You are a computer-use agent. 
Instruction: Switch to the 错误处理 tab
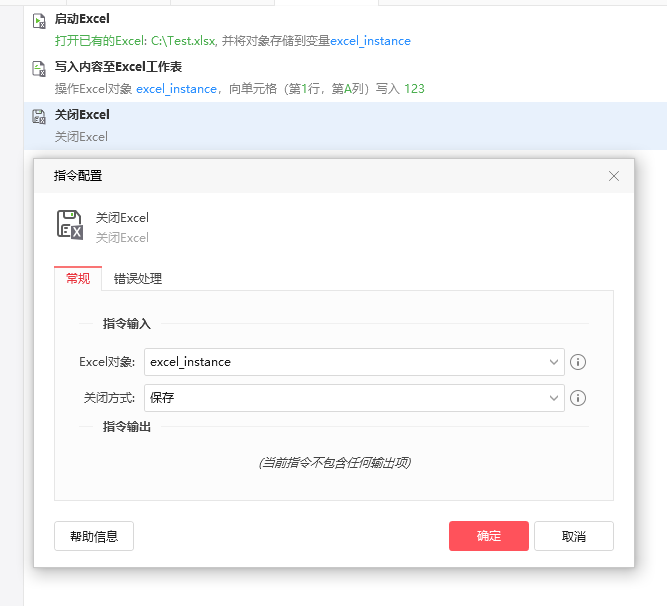[138, 279]
